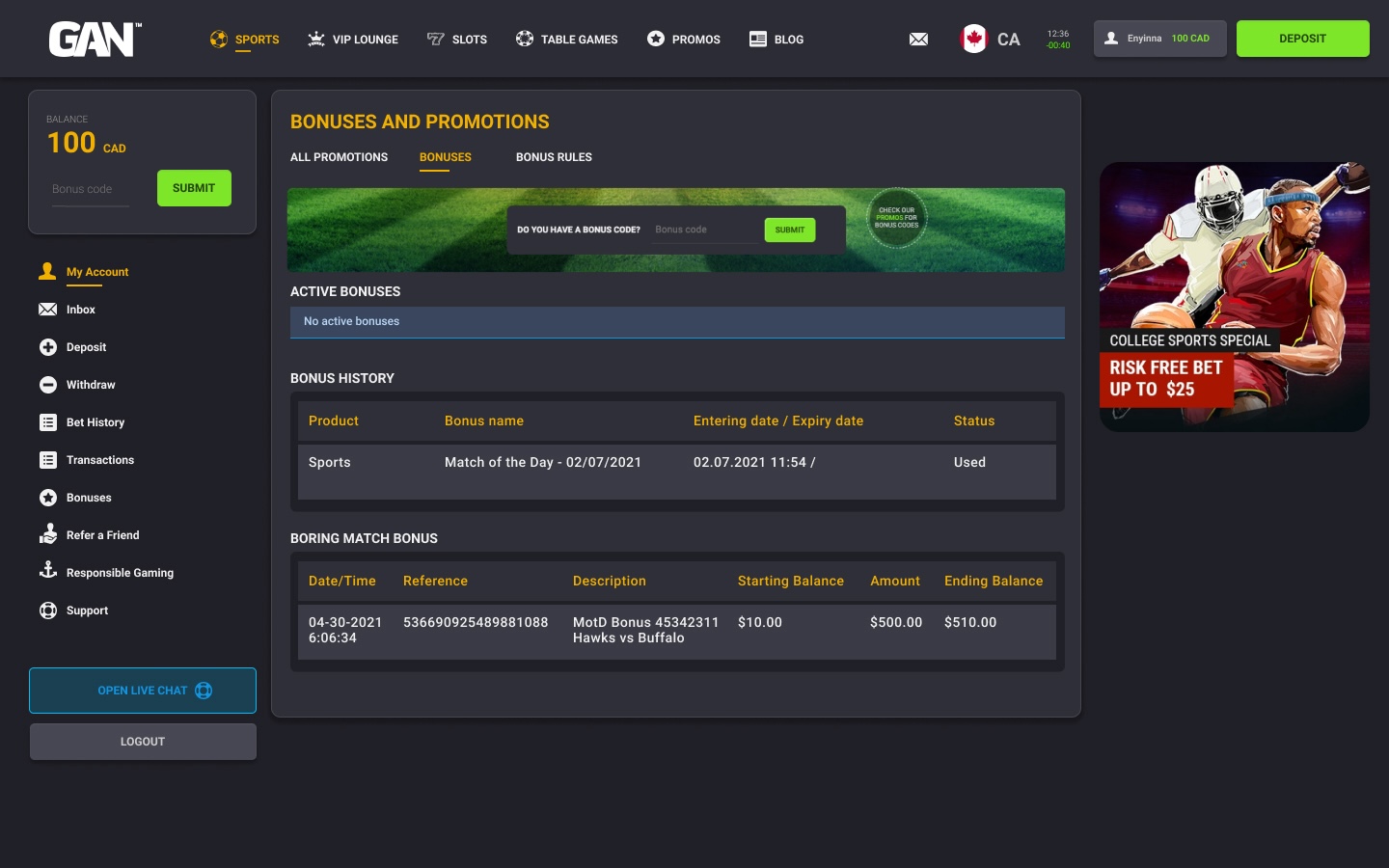
Task: Switch to the Bonus Rules tab
Action: click(x=554, y=157)
